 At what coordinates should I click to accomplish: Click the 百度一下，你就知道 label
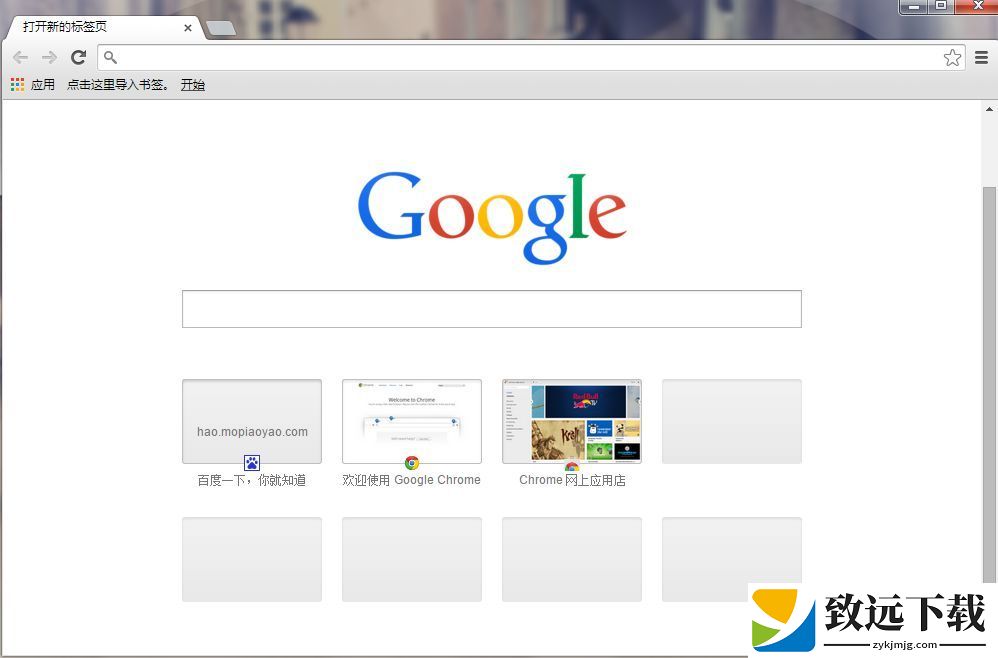(252, 480)
